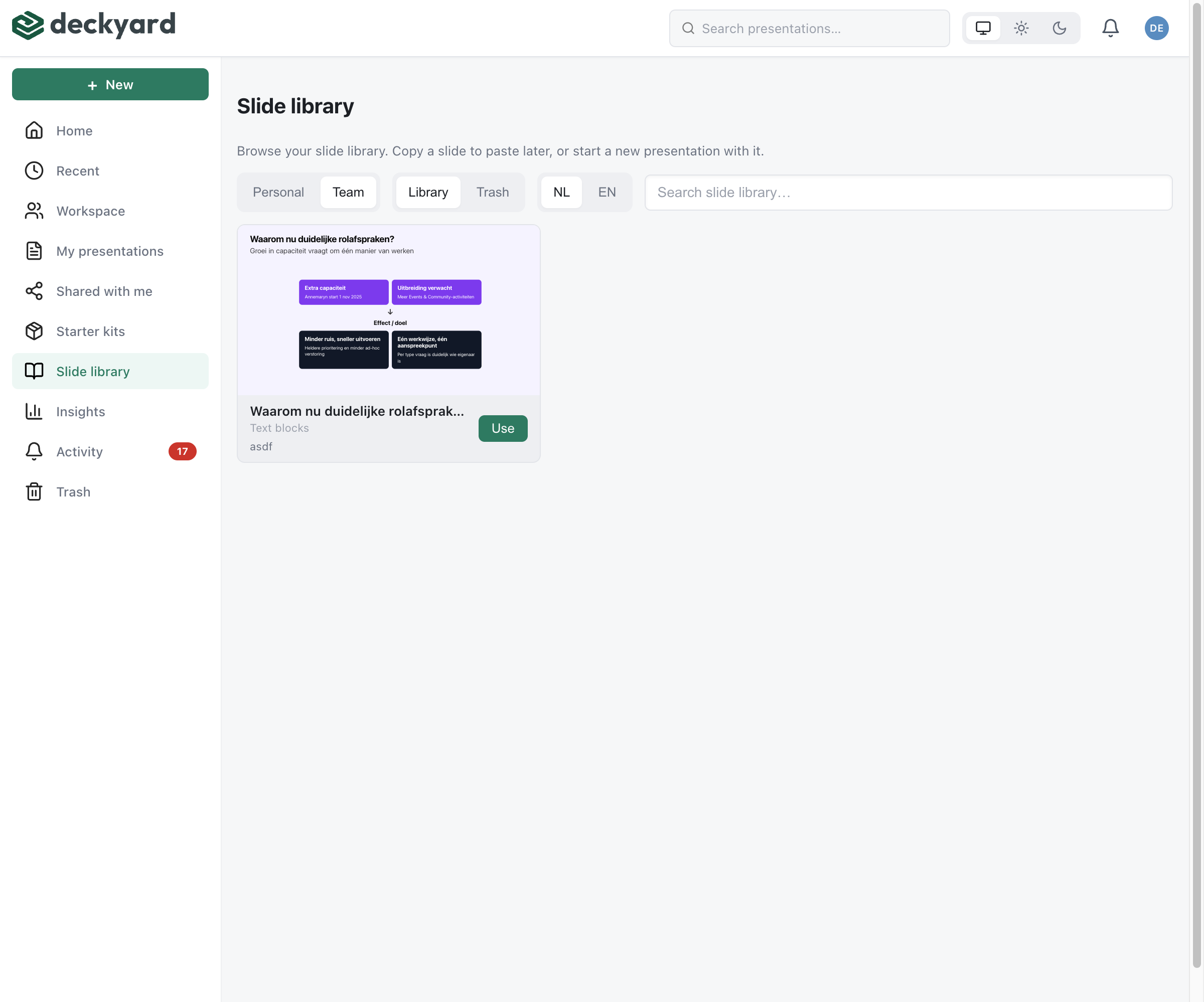
Task: Switch to system theme monitor icon
Action: (x=983, y=28)
